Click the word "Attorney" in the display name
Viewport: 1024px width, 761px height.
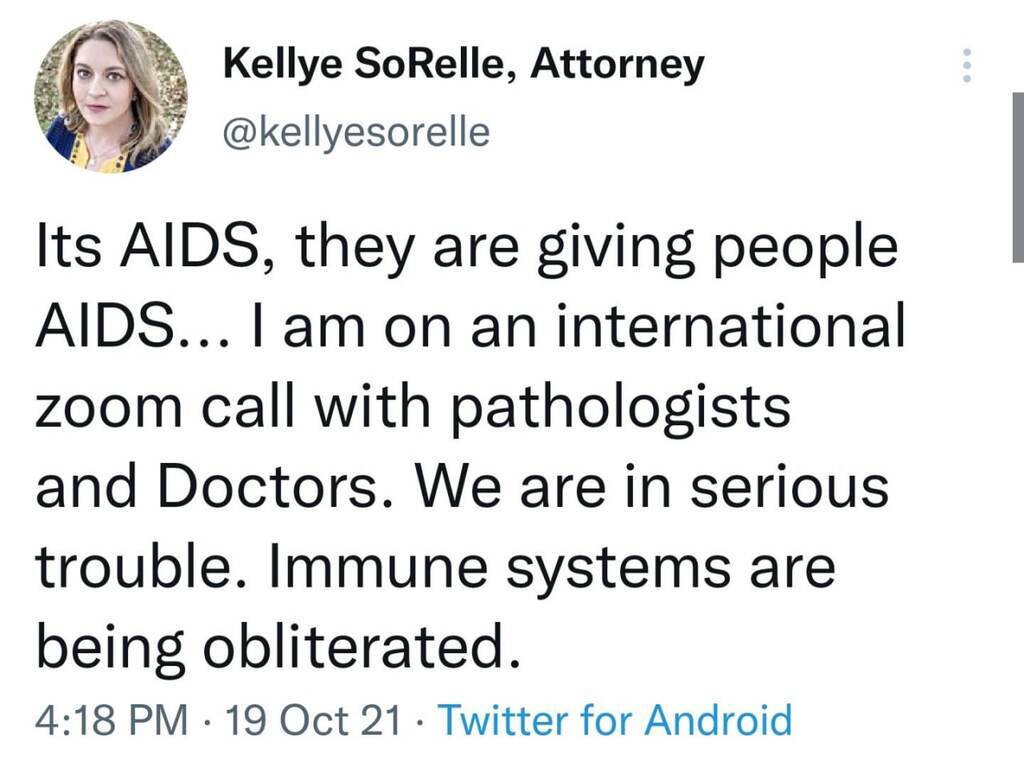[616, 65]
